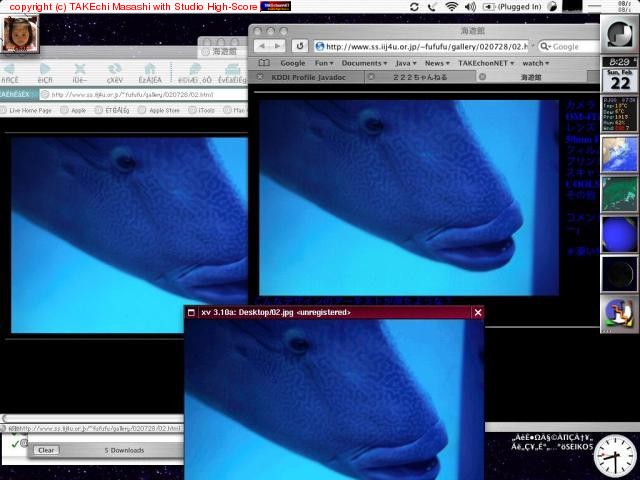This screenshot has height=480, width=640.
Task: Open the News bookmarks dropdown
Action: pos(435,63)
